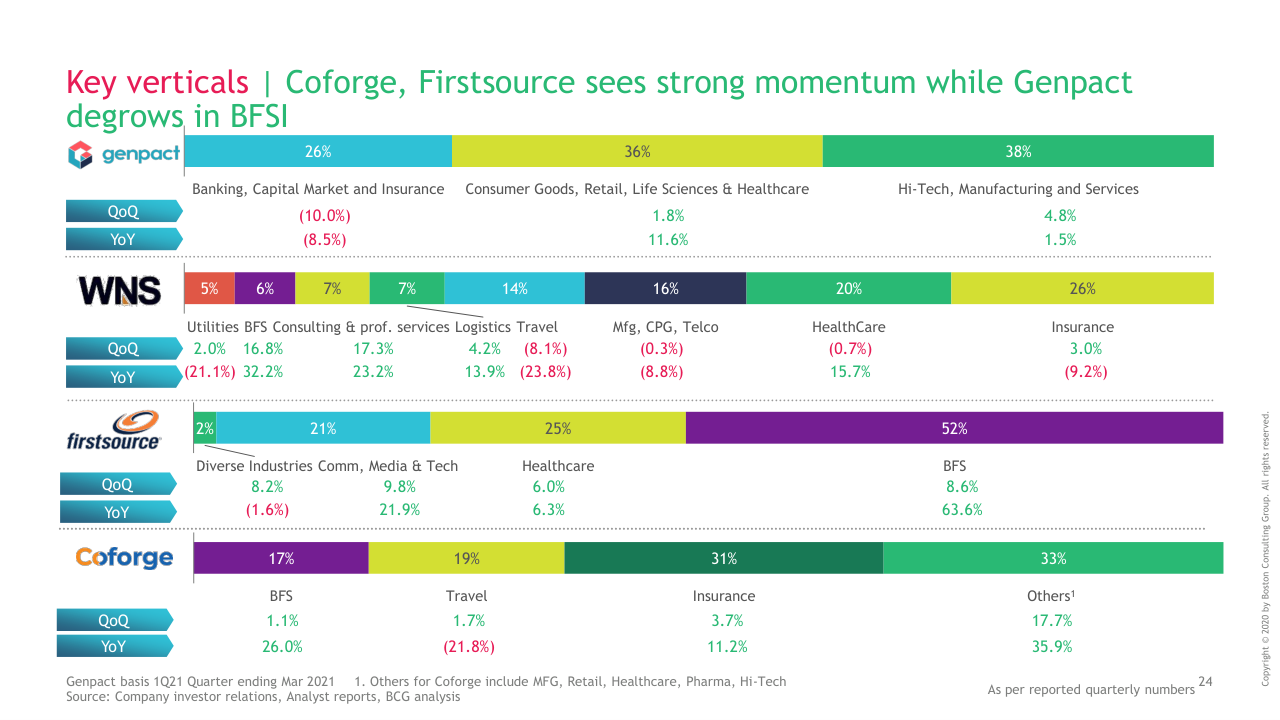Click the Firstsource logo
The width and height of the screenshot is (1280, 720).
click(113, 429)
